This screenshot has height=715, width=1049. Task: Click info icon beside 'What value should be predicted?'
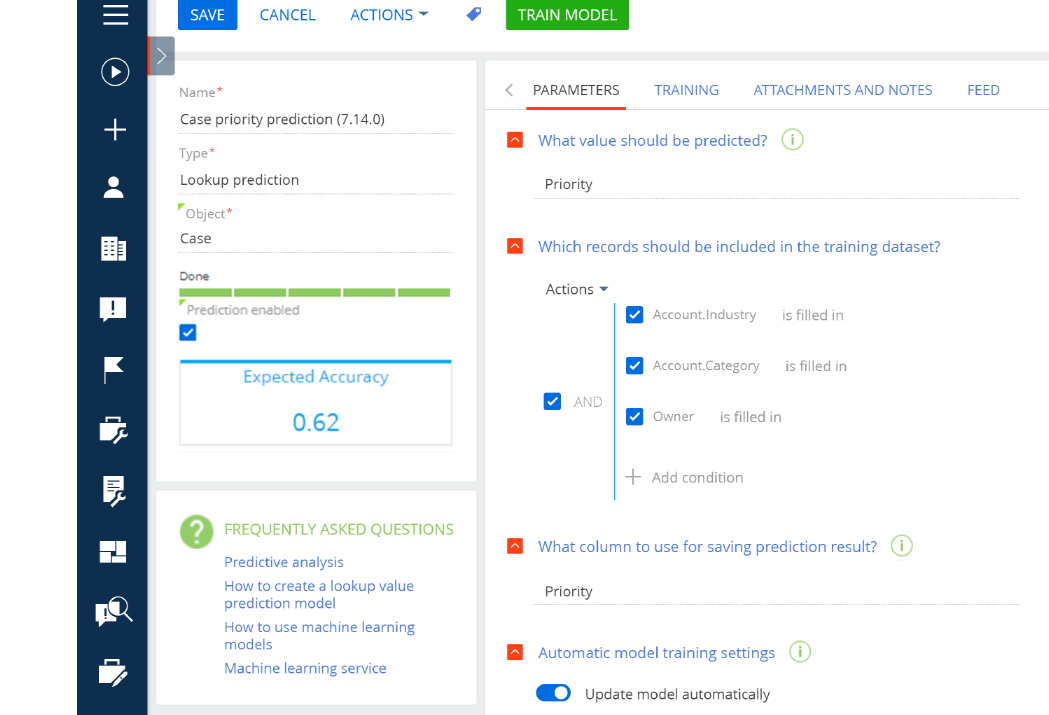[792, 140]
